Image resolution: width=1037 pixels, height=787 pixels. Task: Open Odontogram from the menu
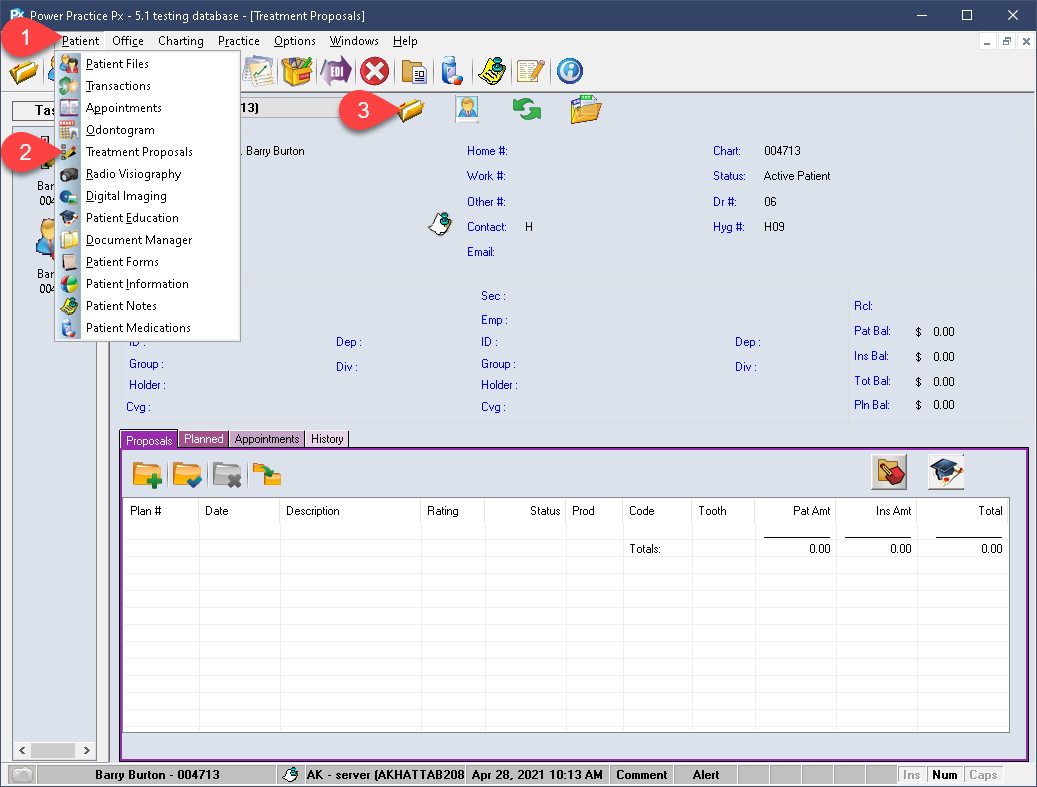[x=147, y=130]
